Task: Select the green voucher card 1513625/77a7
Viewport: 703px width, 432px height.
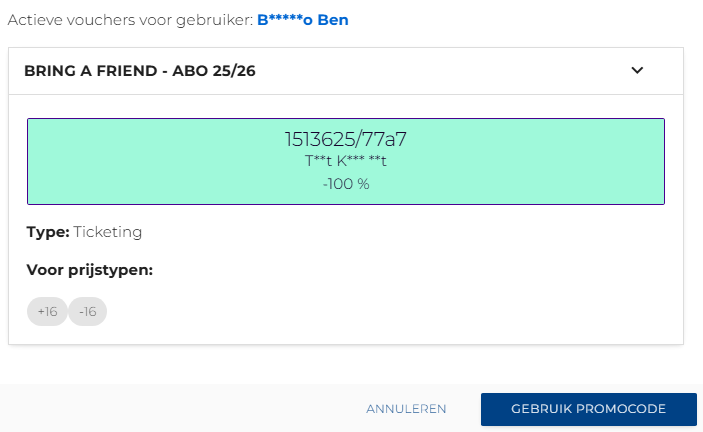Action: [346, 161]
